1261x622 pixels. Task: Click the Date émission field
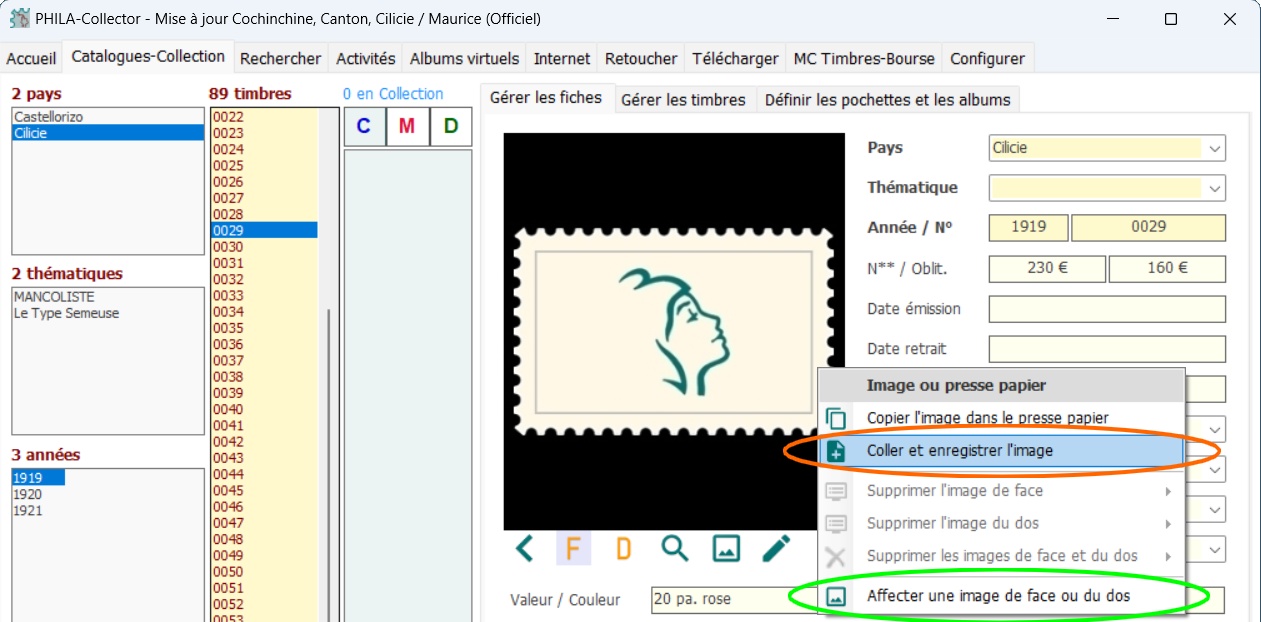coord(1107,309)
